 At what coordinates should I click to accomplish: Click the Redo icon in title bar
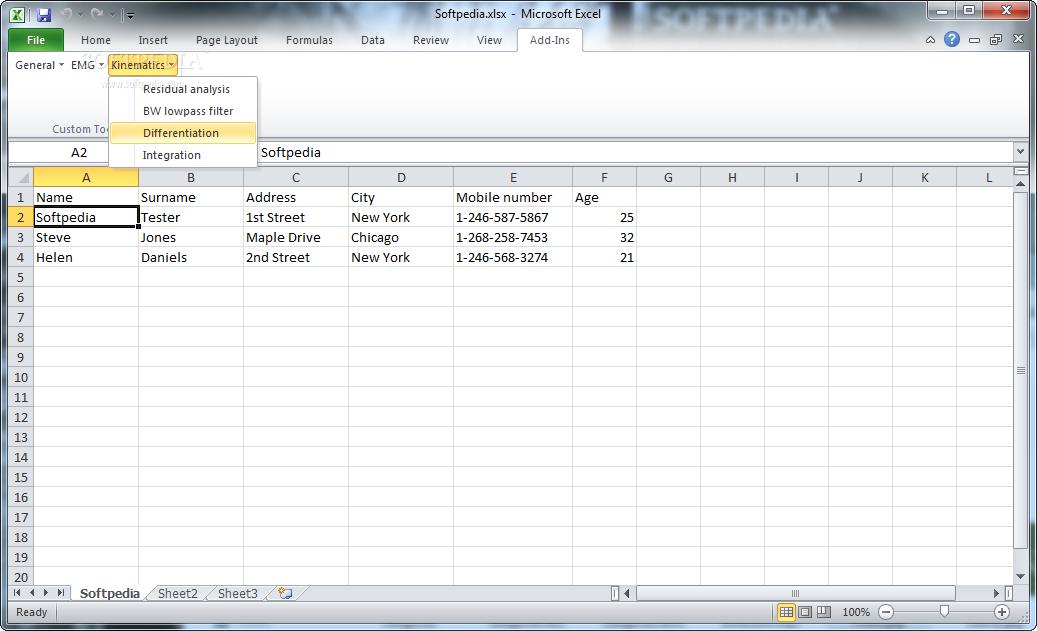pyautogui.click(x=97, y=14)
